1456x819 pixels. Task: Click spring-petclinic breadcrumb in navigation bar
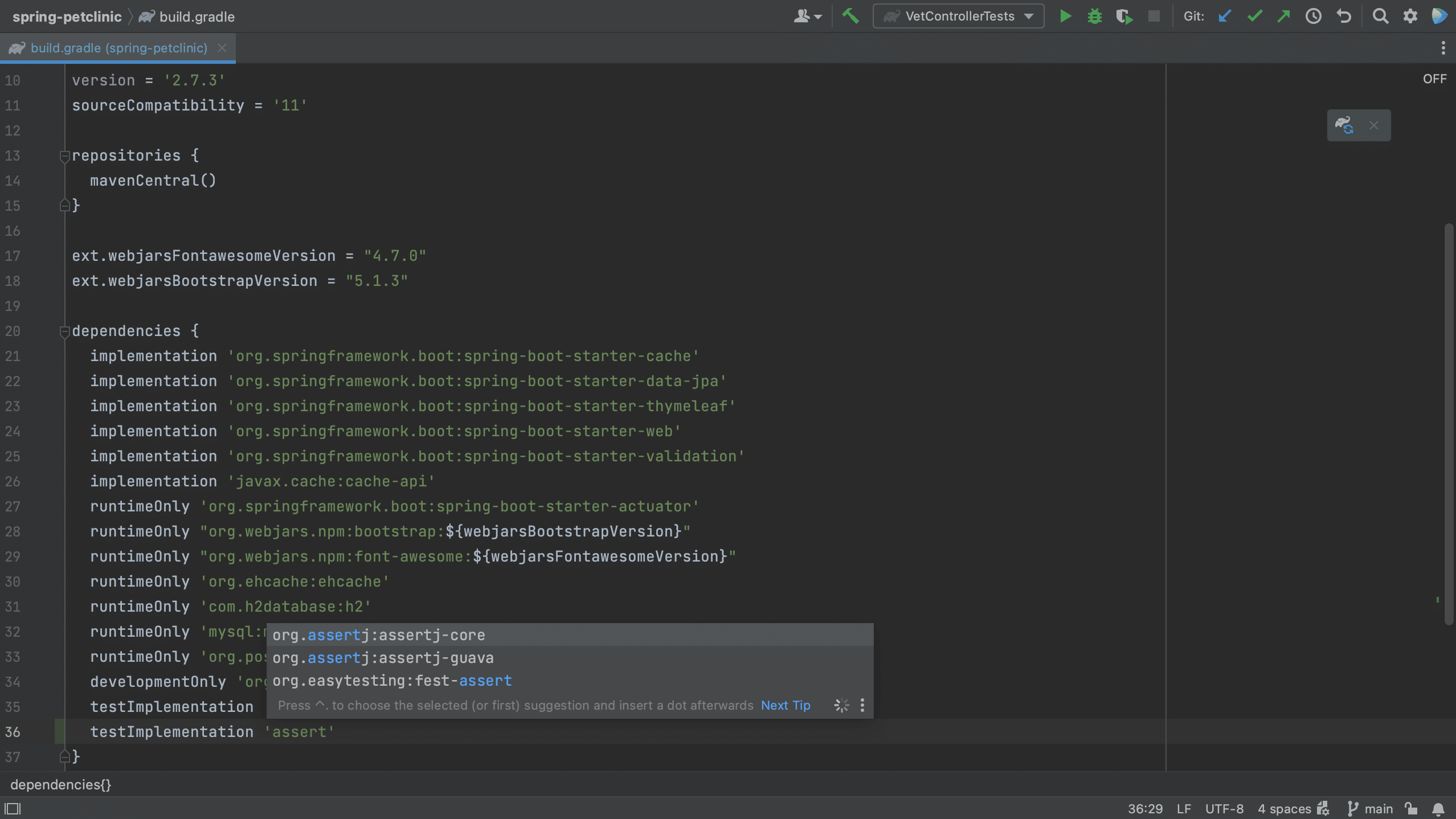point(67,17)
